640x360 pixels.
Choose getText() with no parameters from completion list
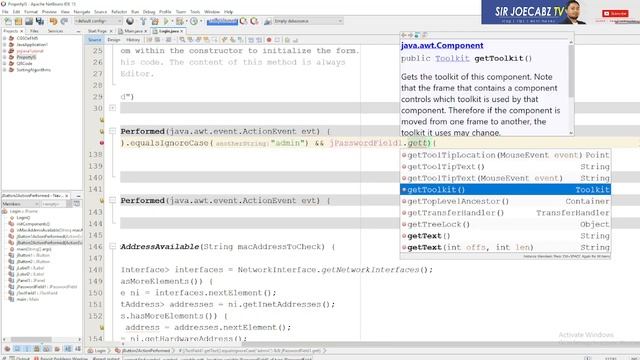coord(505,236)
